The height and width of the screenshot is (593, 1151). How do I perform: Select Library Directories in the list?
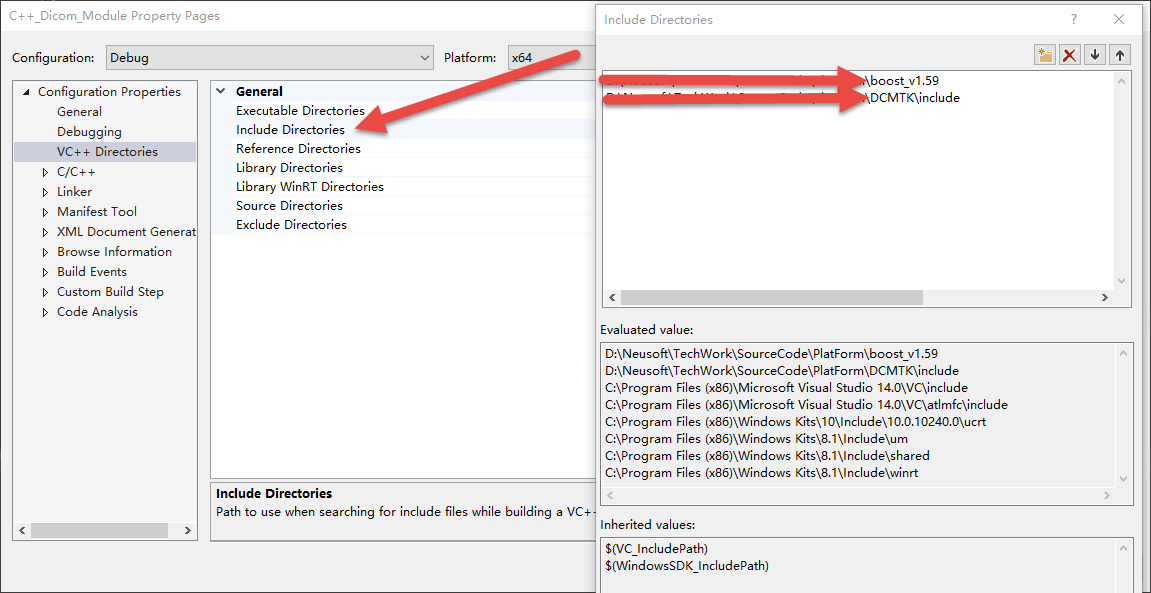tap(289, 167)
